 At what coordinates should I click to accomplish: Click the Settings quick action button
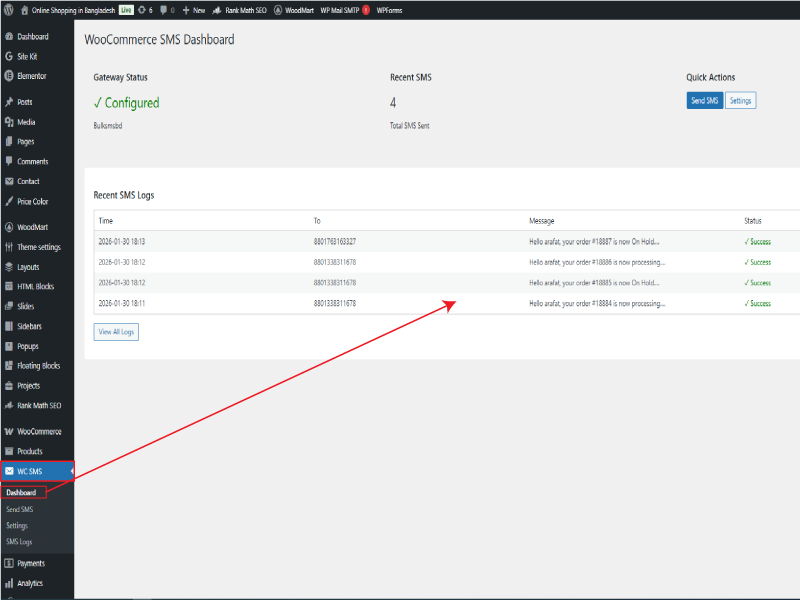[740, 101]
